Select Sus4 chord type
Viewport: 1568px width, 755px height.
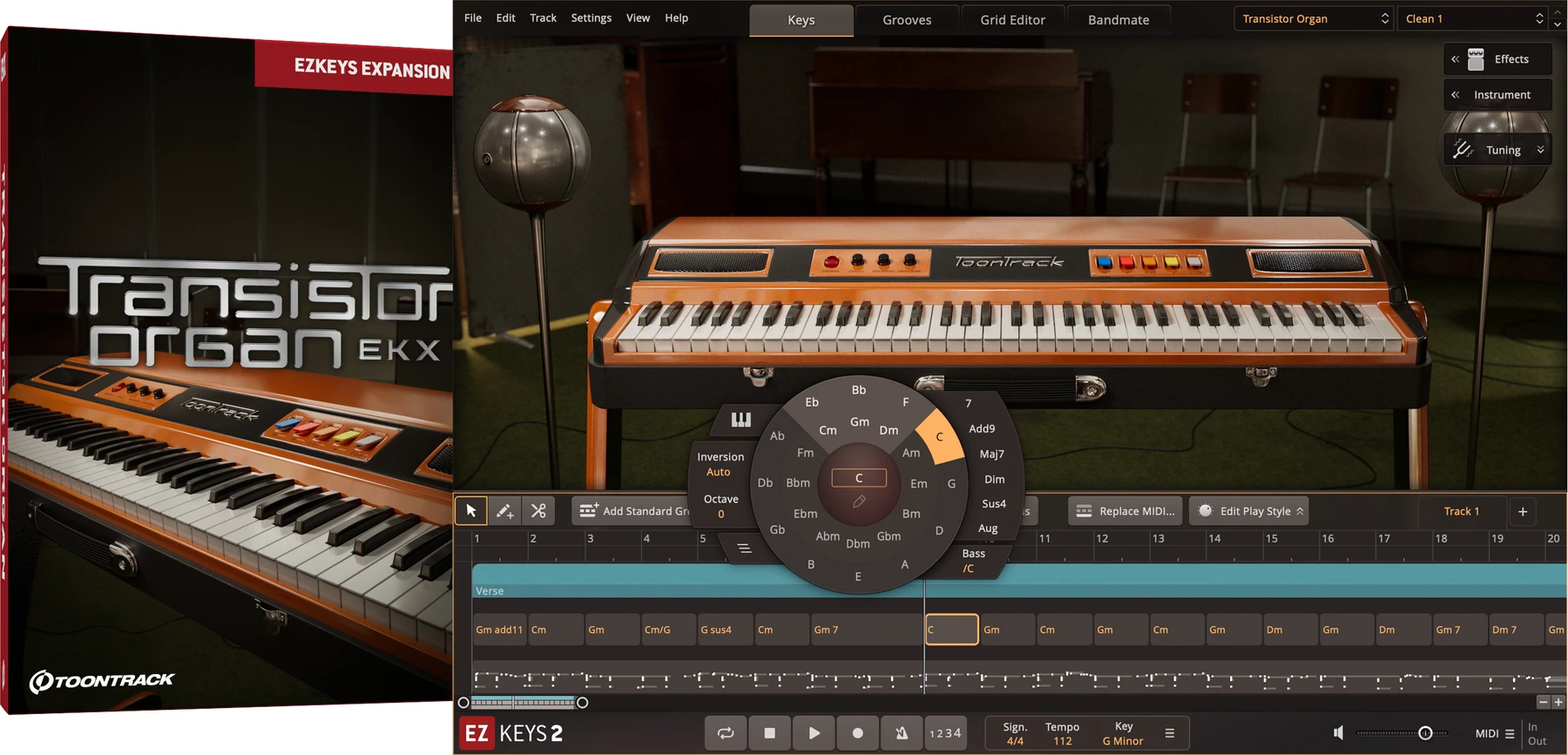[x=994, y=503]
